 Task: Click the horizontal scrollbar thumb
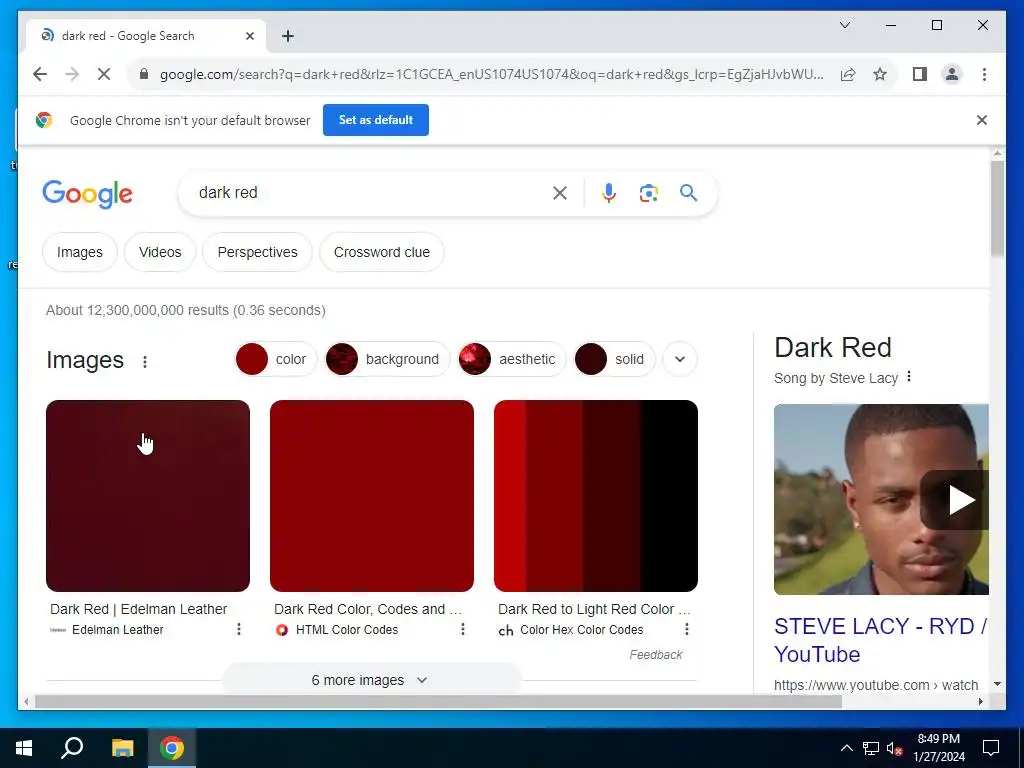[x=438, y=702]
